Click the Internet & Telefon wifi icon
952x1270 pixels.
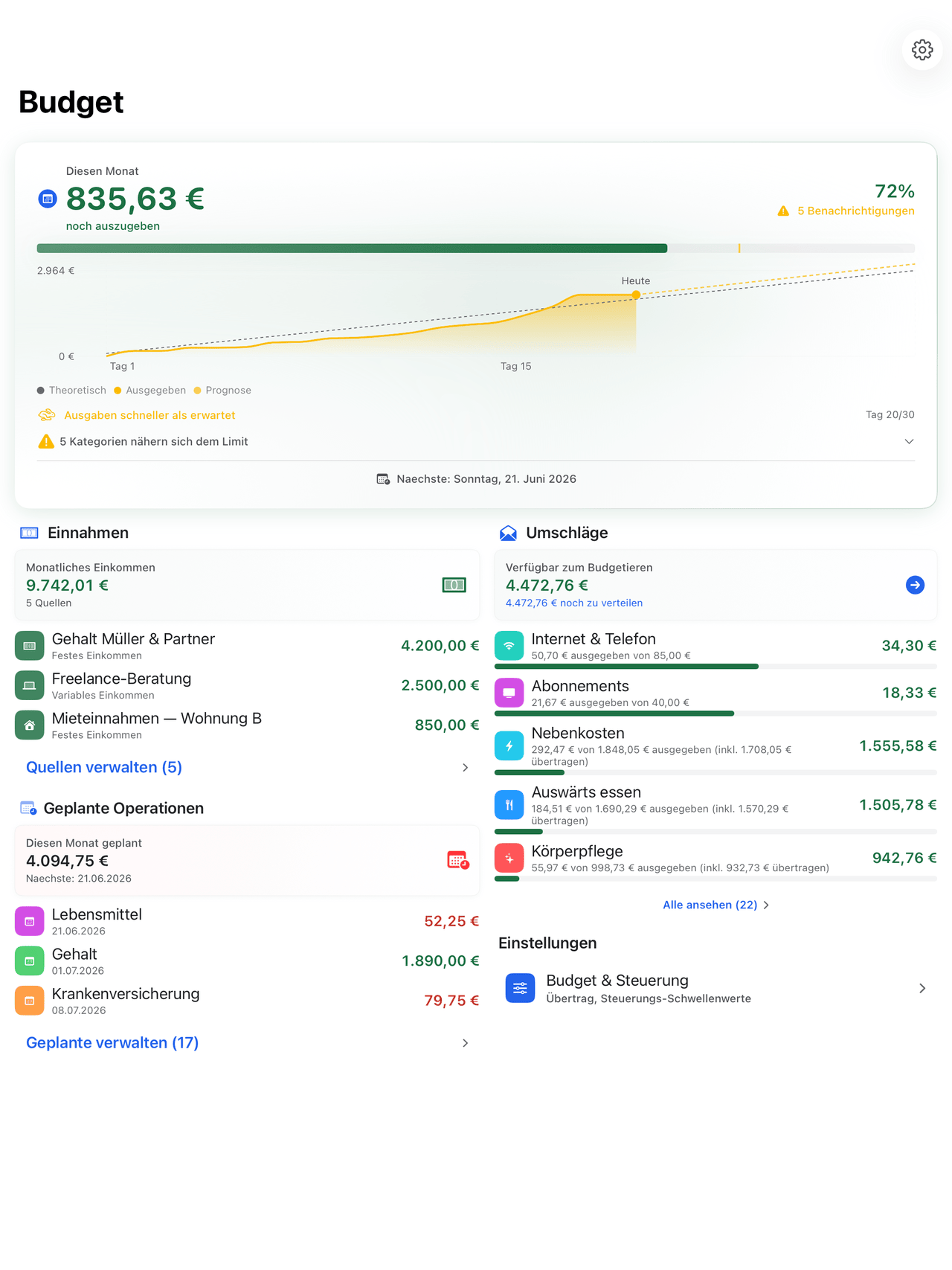click(x=509, y=646)
